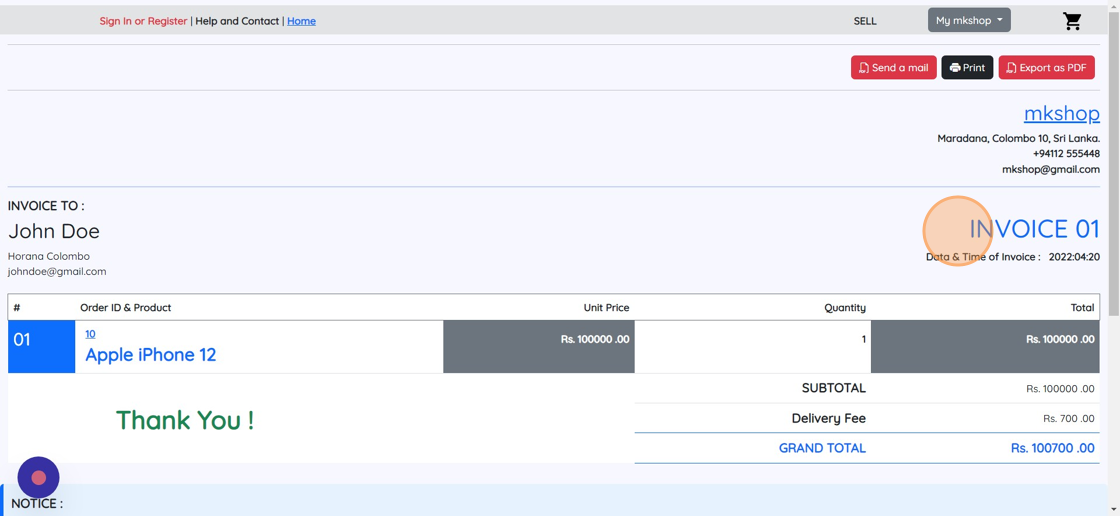1120x516 pixels.
Task: Click the Horana Colombo address text
Action: (x=49, y=256)
